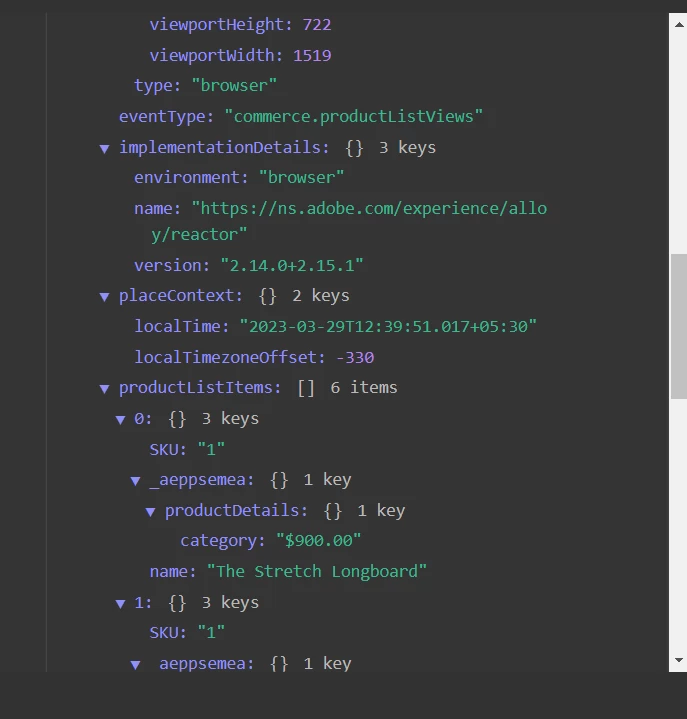Image resolution: width=687 pixels, height=719 pixels.
Task: Click the placeContext key label
Action: pos(181,296)
